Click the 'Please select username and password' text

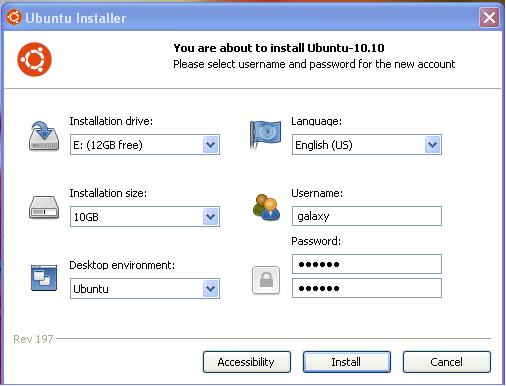(314, 64)
